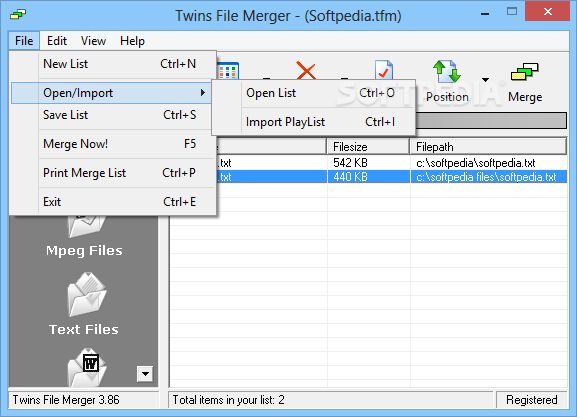Select Exit from File menu
Screen dimensions: 577x417
(x=113, y=202)
